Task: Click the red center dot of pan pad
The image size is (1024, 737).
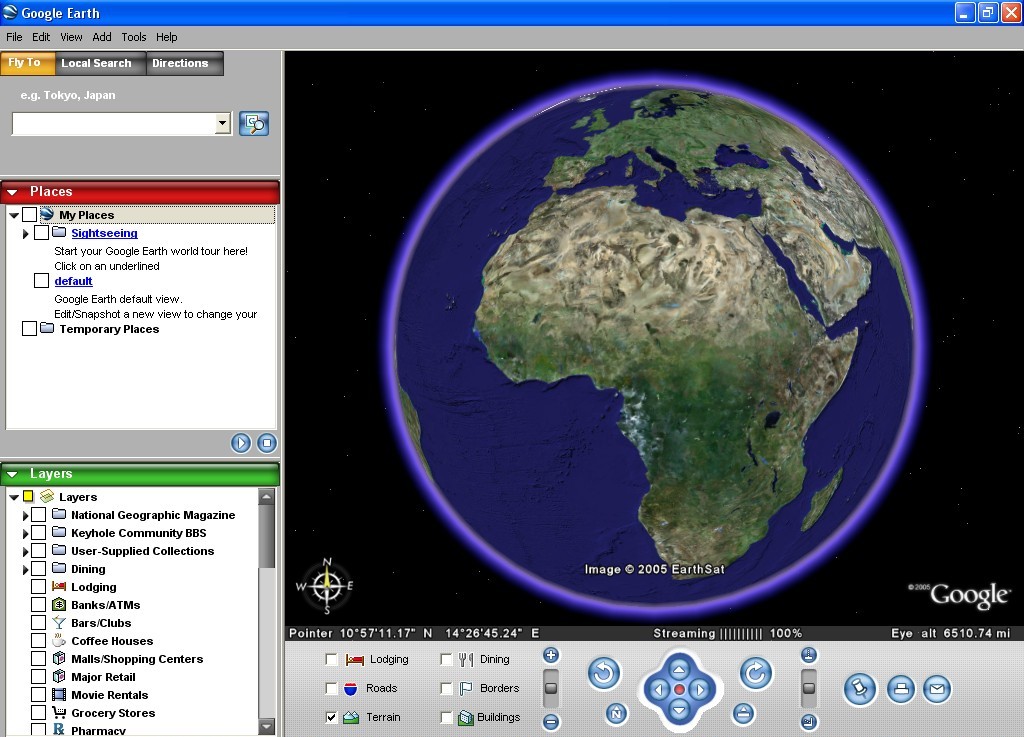Action: point(679,689)
